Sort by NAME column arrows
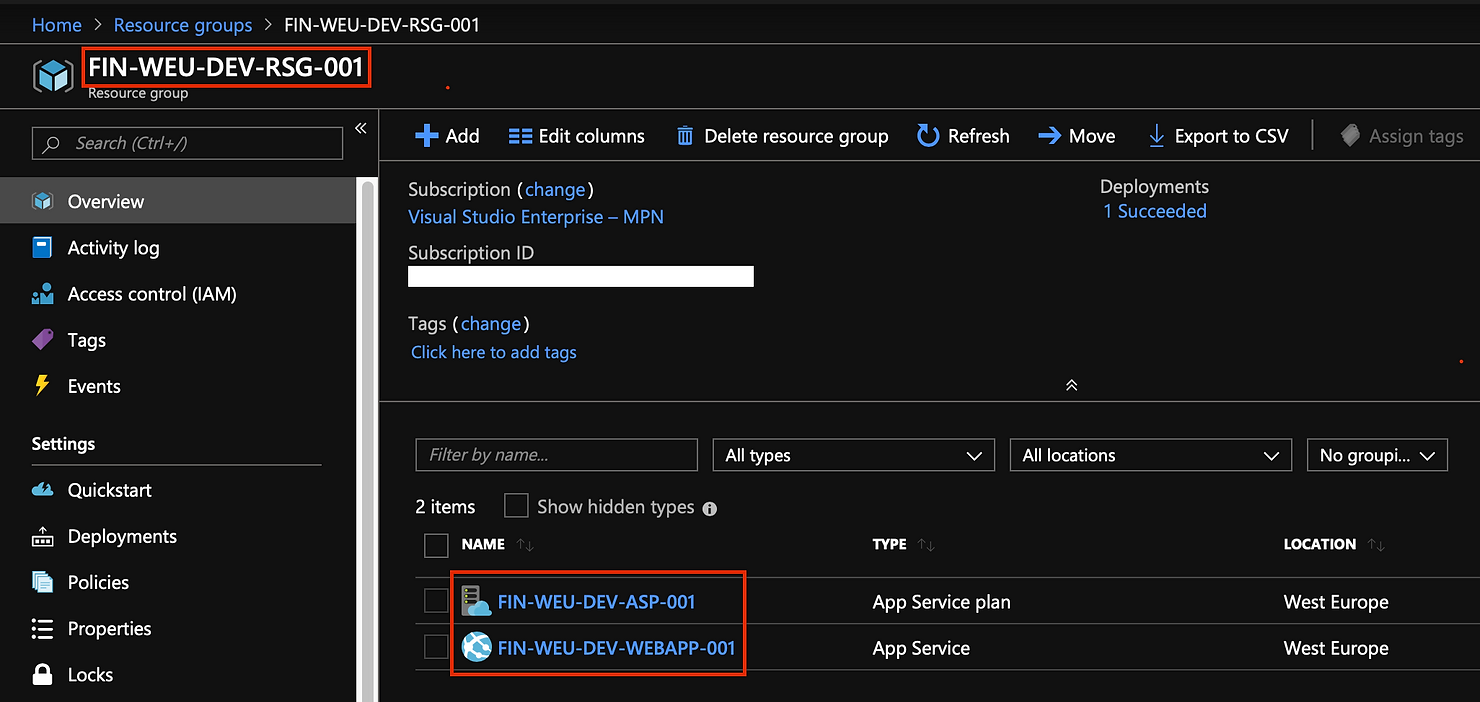This screenshot has height=702, width=1480. coord(525,545)
